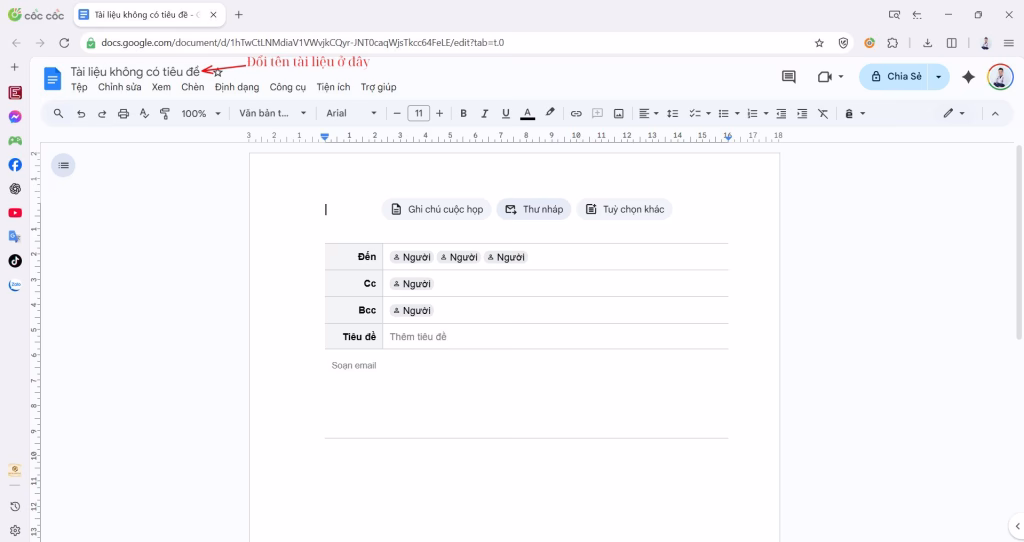This screenshot has width=1024, height=542.
Task: Toggle bold formatting
Action: pyautogui.click(x=463, y=114)
